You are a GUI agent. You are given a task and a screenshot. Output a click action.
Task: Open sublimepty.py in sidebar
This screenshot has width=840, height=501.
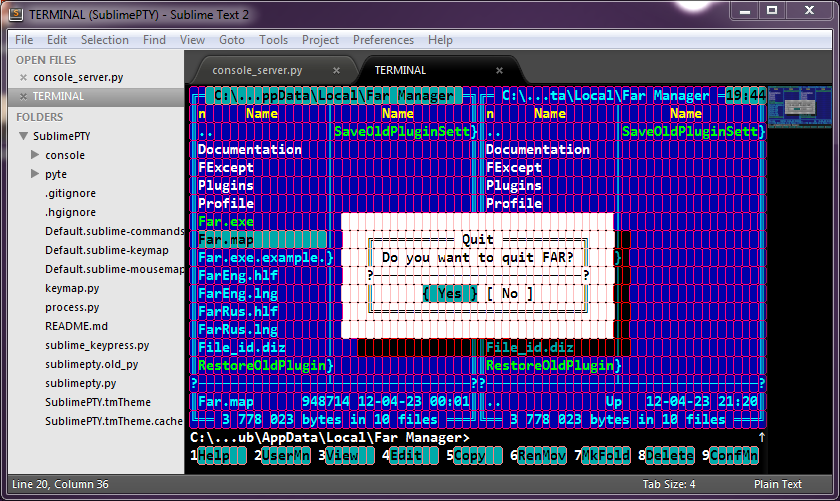[80, 383]
